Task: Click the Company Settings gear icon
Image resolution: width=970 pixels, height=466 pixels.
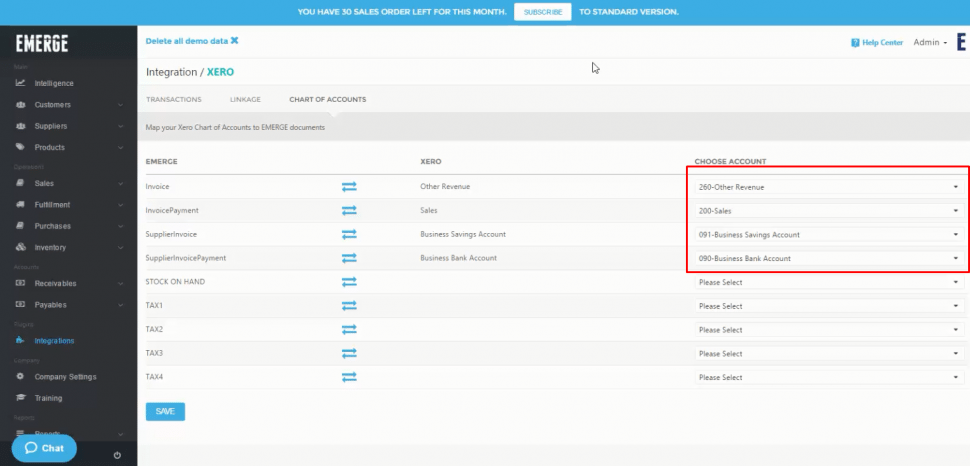Action: (x=20, y=376)
